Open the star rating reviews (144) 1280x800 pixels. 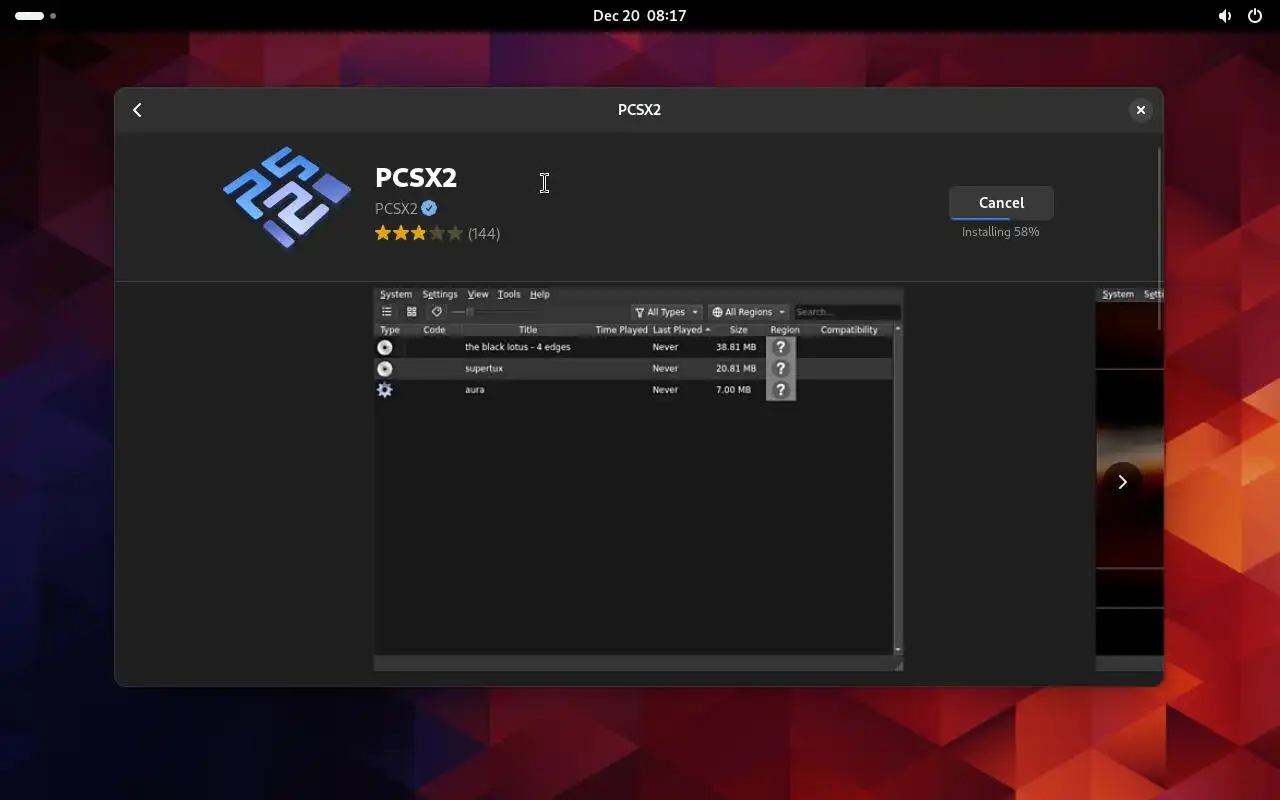tap(437, 233)
